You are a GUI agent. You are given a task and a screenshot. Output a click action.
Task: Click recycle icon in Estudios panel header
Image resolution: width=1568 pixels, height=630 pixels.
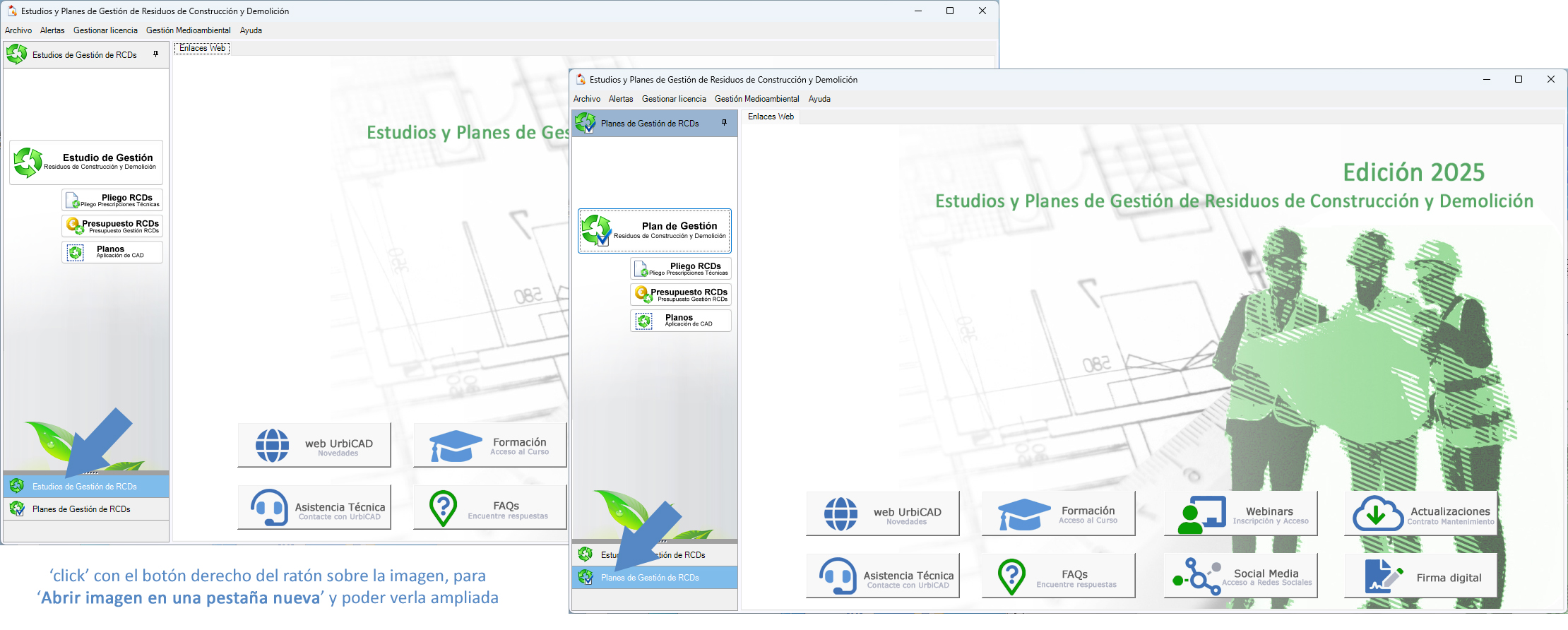click(17, 54)
